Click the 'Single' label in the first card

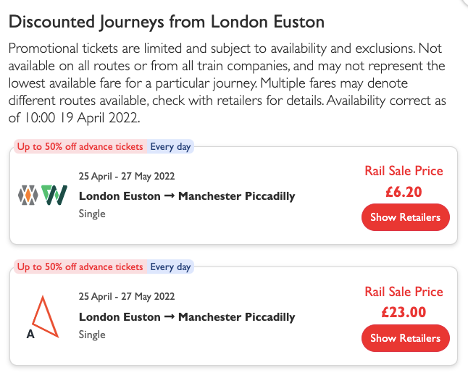point(92,214)
